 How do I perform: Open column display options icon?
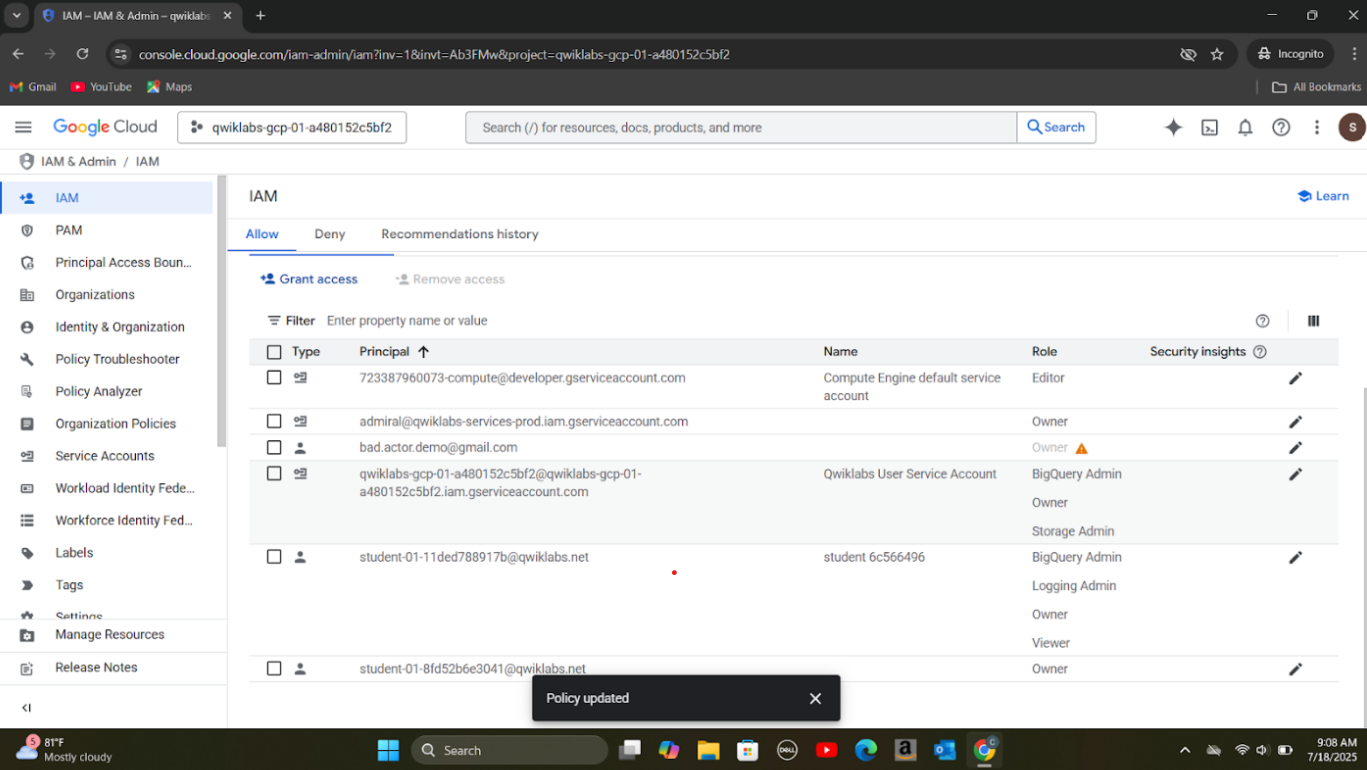[x=1313, y=321]
